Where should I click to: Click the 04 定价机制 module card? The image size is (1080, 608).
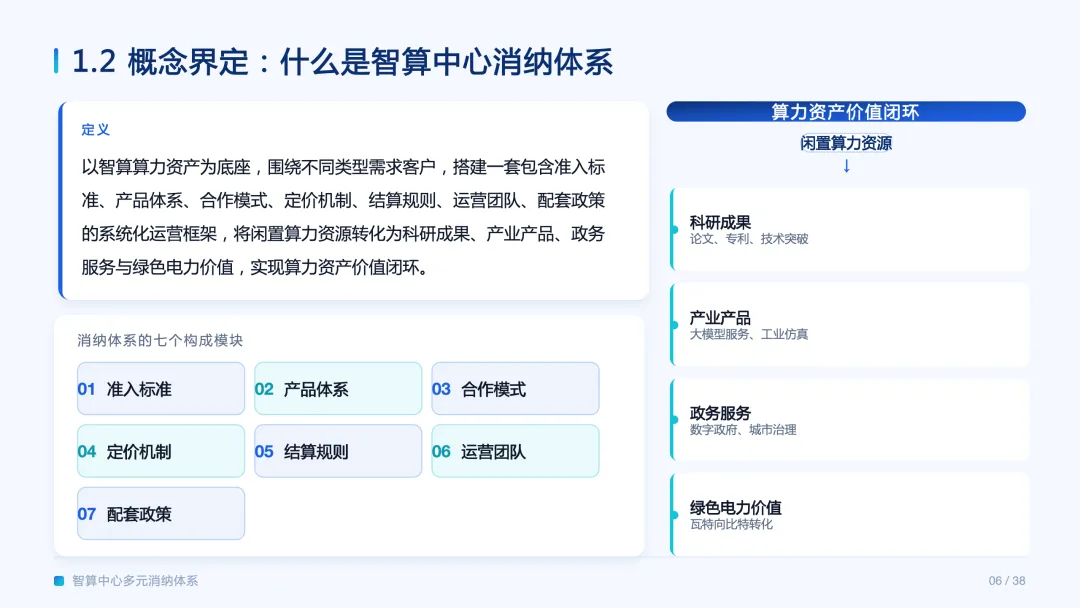click(x=160, y=451)
